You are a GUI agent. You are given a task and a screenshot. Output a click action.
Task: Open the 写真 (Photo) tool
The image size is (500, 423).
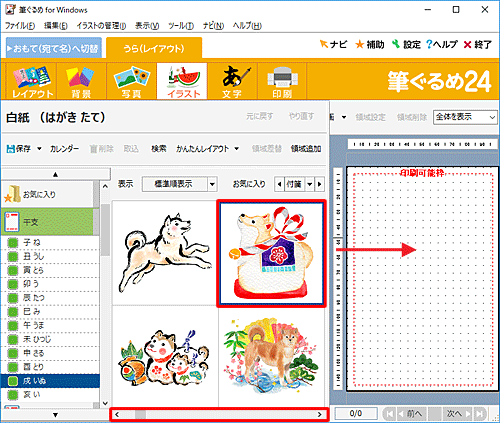tap(131, 82)
